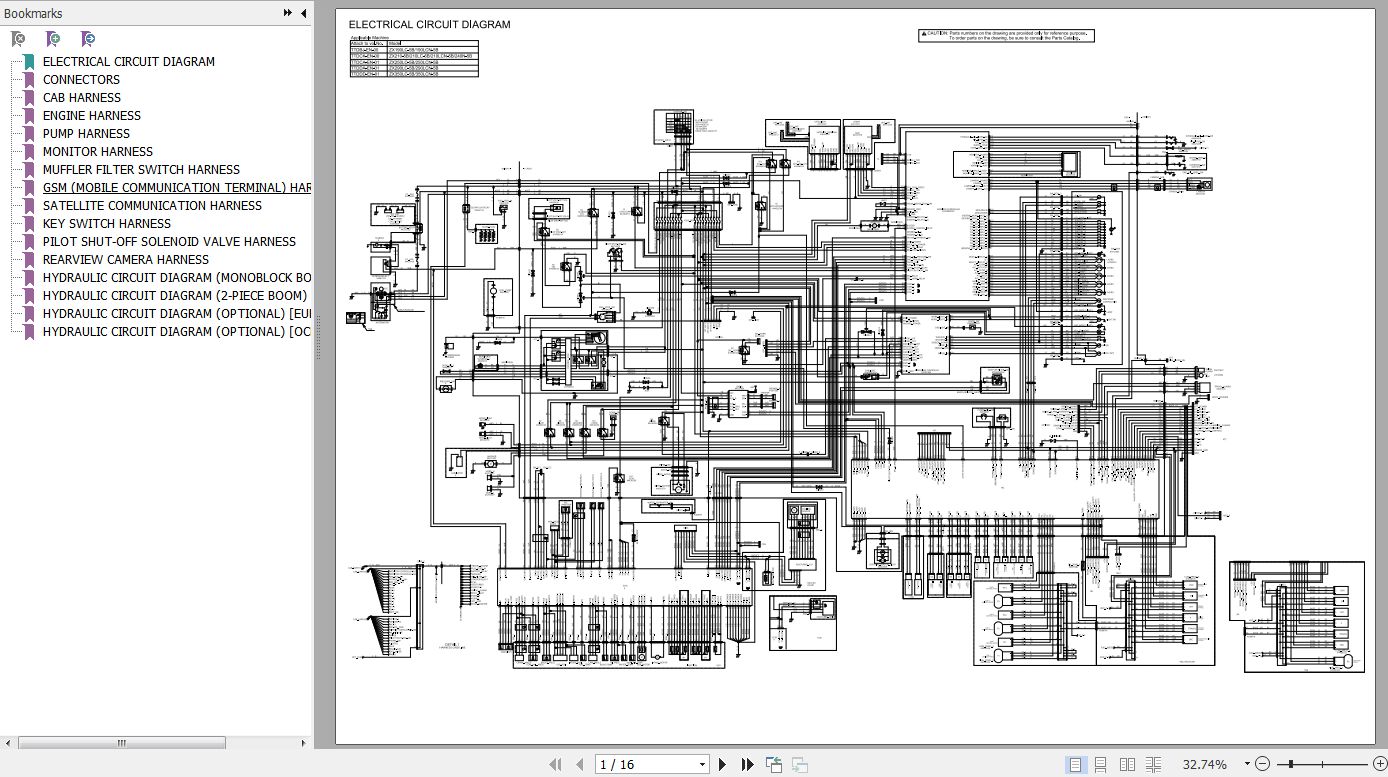This screenshot has height=777, width=1388.
Task: Switch to single page view layout
Action: click(x=1076, y=765)
